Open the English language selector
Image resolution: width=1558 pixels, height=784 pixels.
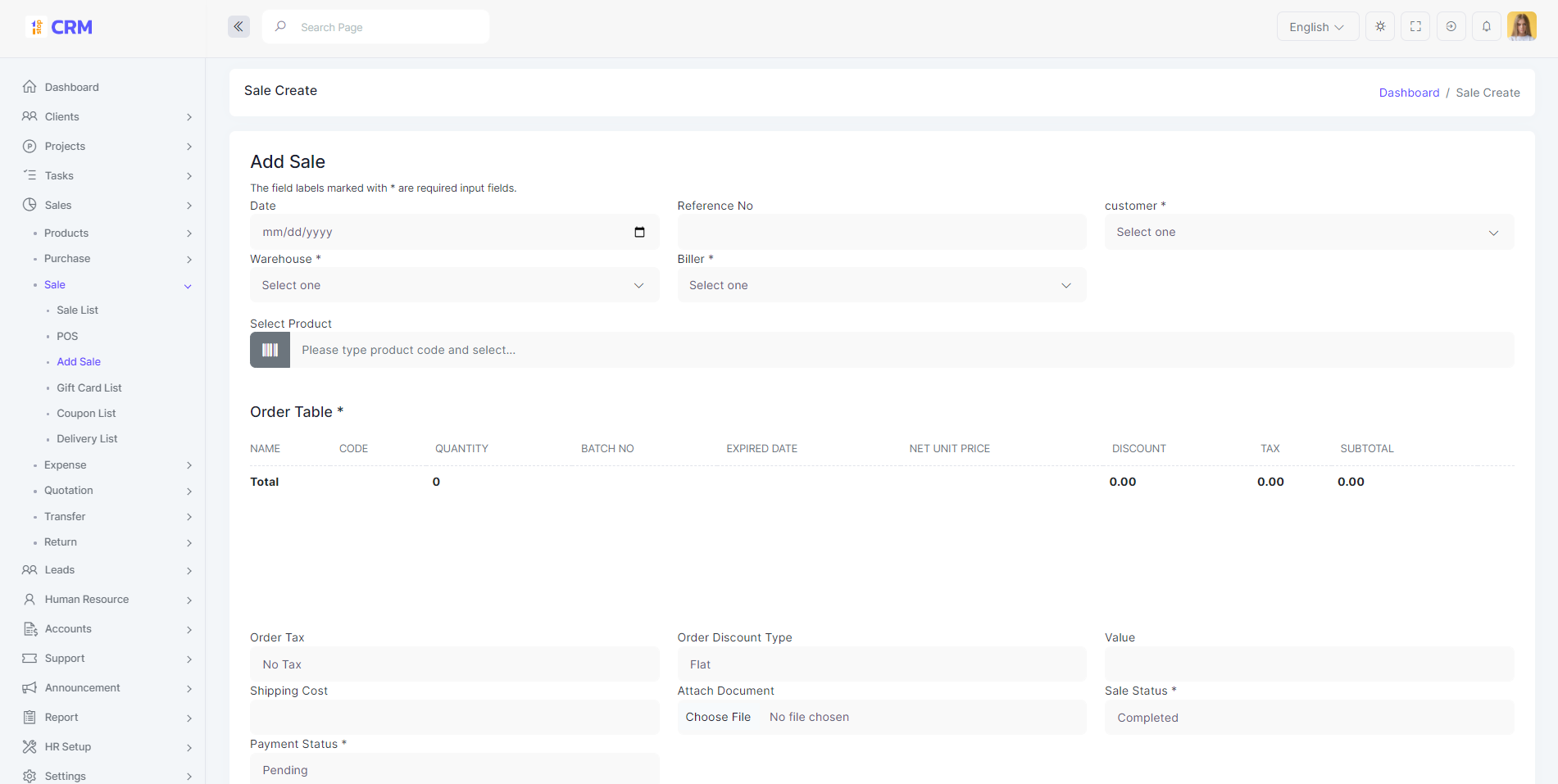click(x=1316, y=27)
